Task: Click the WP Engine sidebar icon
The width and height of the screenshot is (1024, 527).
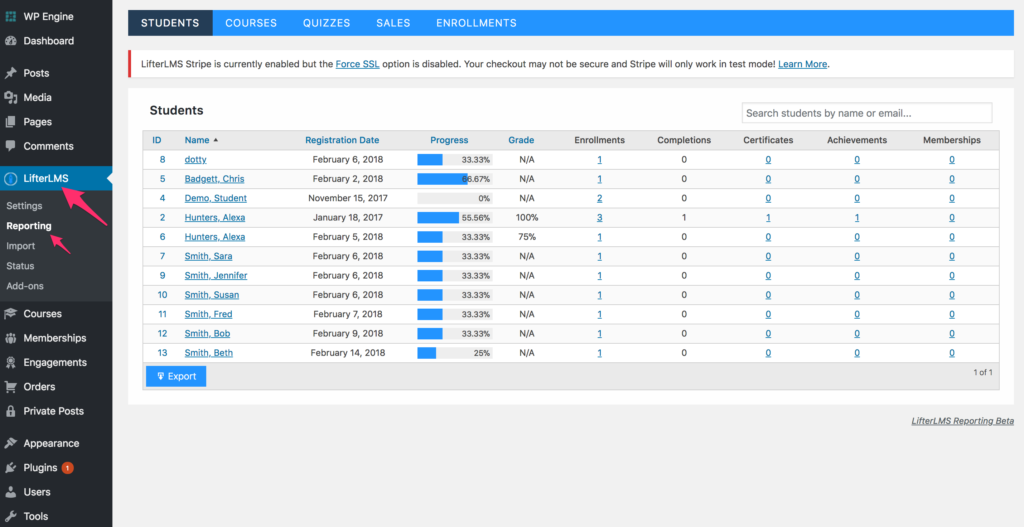Action: (x=10, y=16)
